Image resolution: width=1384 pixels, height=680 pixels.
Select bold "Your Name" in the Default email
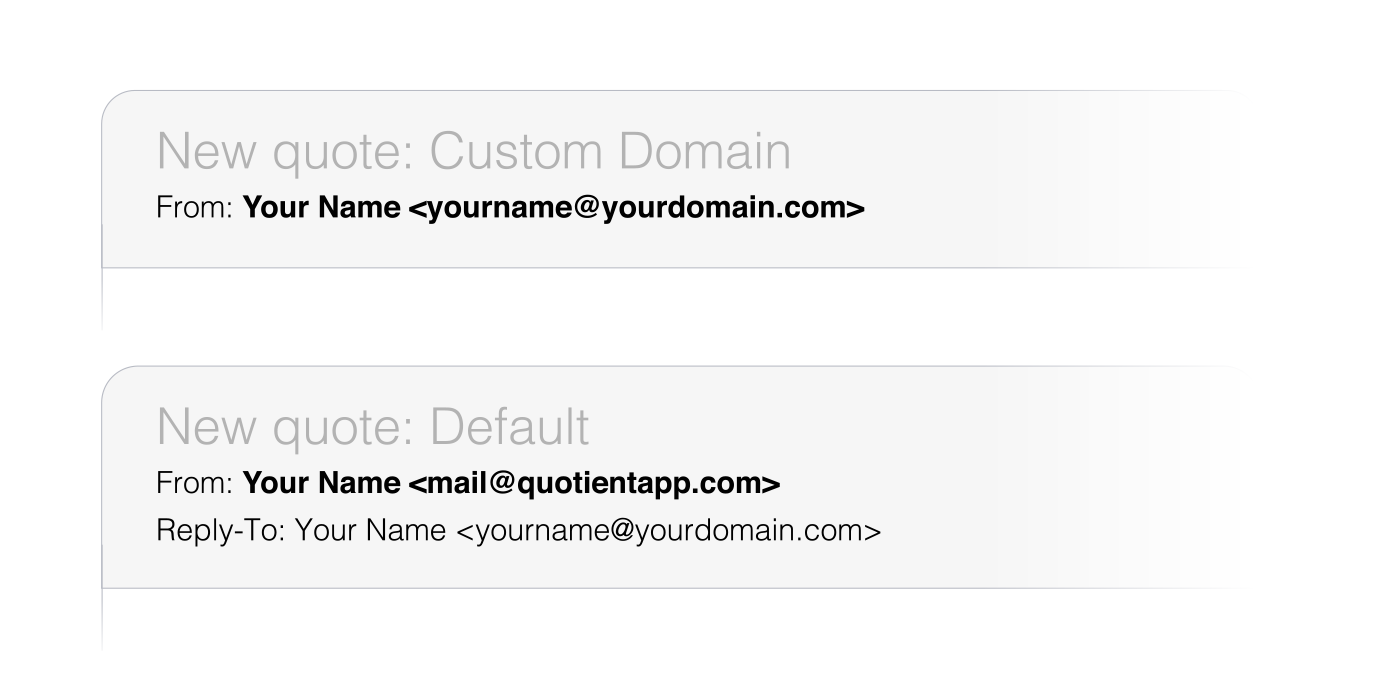pyautogui.click(x=322, y=484)
